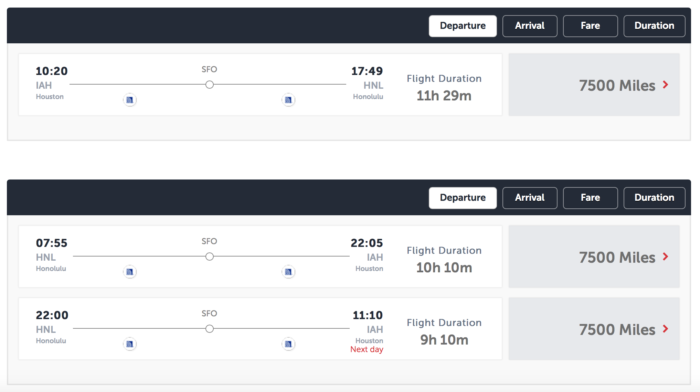Sort return flights by Fare

590,198
